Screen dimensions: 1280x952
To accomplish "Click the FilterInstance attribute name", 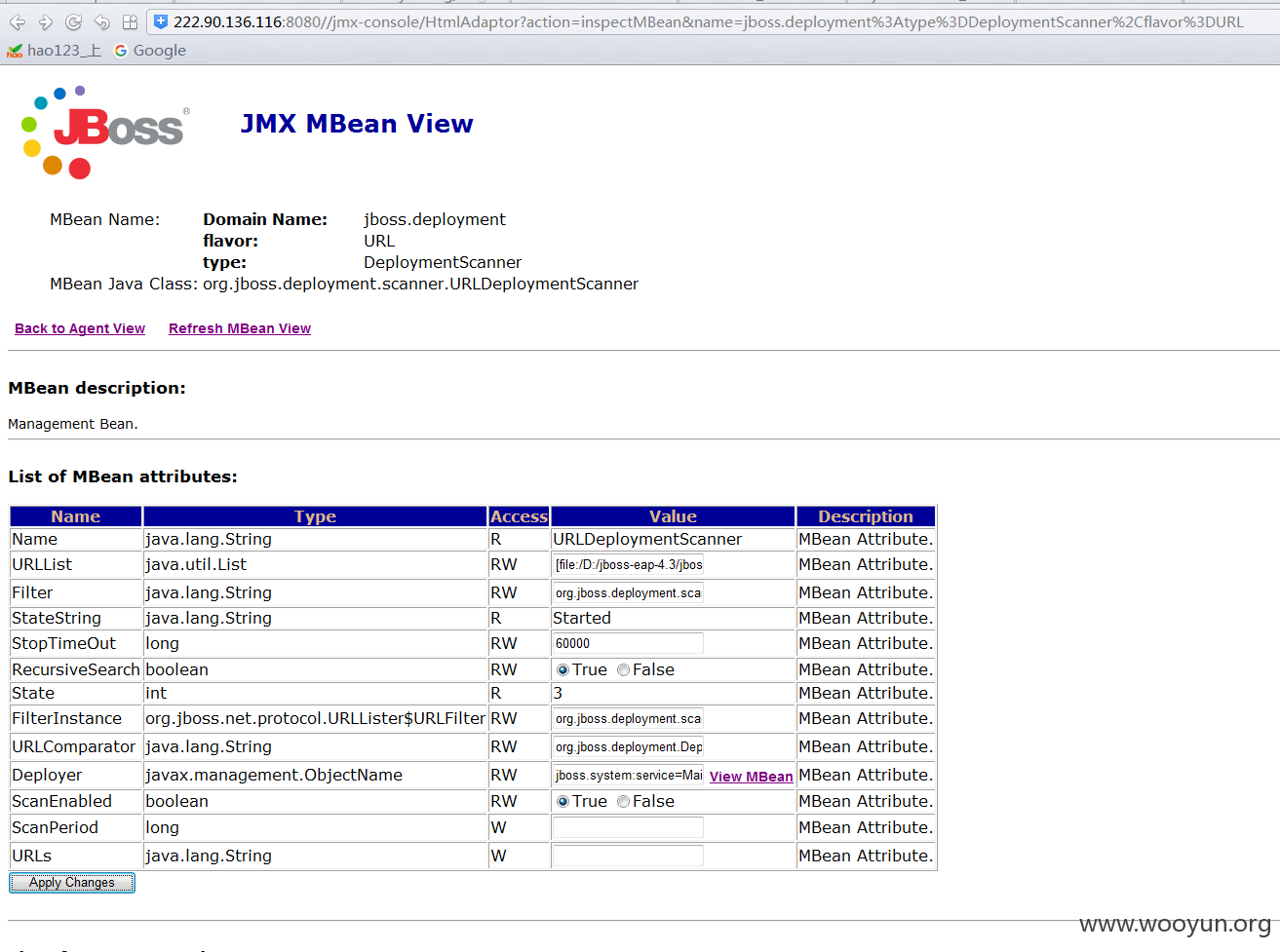I will pyautogui.click(x=66, y=718).
